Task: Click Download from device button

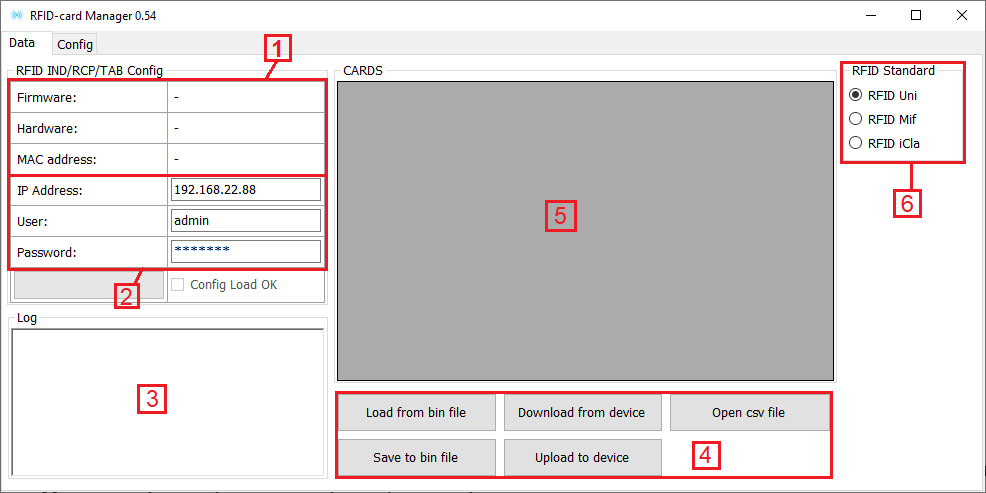Action: pos(581,413)
